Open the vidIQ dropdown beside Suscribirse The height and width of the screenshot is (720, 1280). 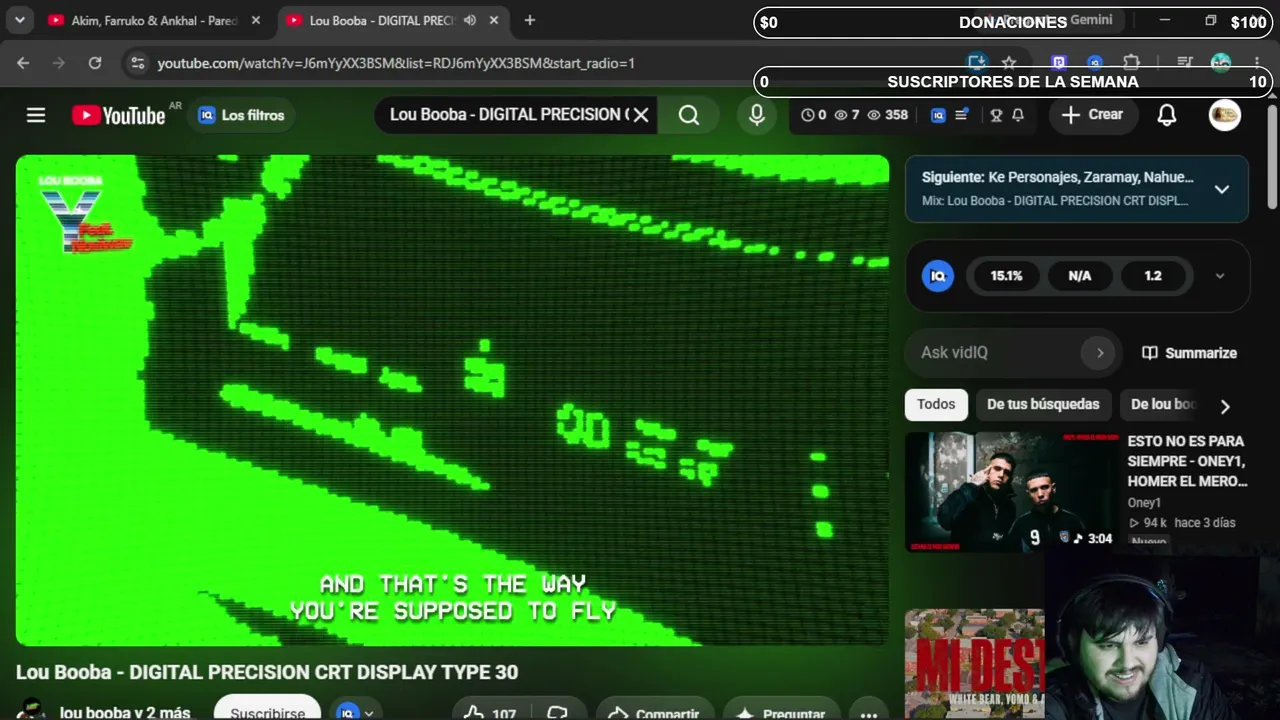click(x=357, y=711)
